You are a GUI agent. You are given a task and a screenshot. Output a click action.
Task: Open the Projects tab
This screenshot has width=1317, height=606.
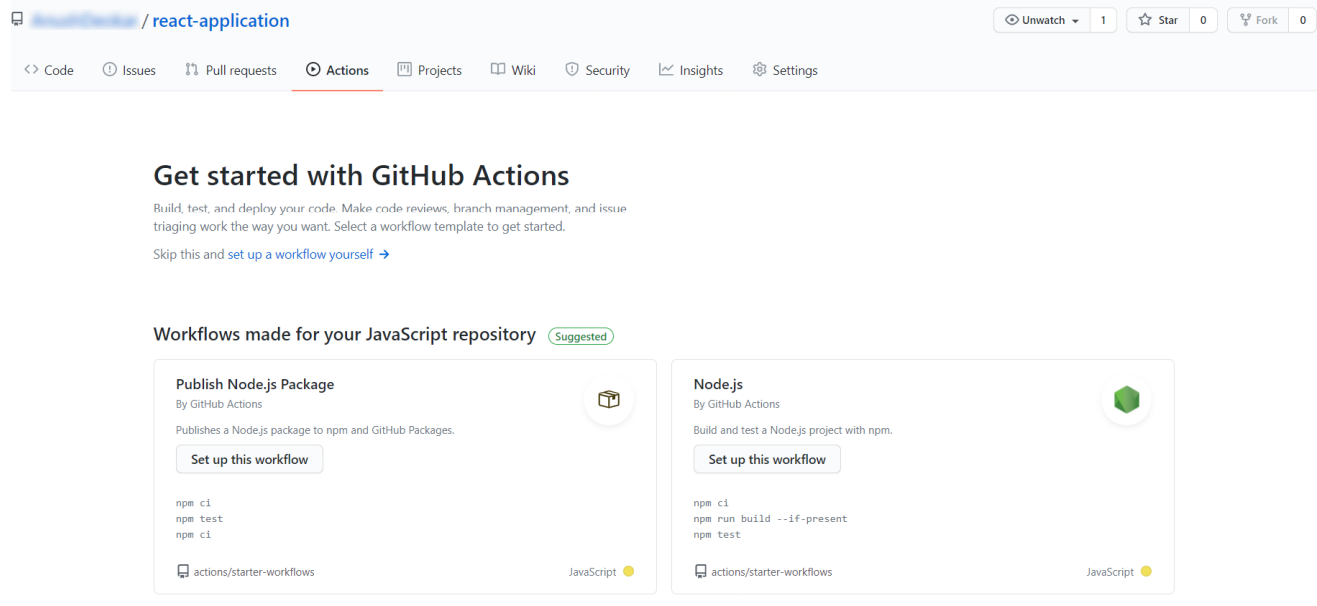(x=430, y=70)
